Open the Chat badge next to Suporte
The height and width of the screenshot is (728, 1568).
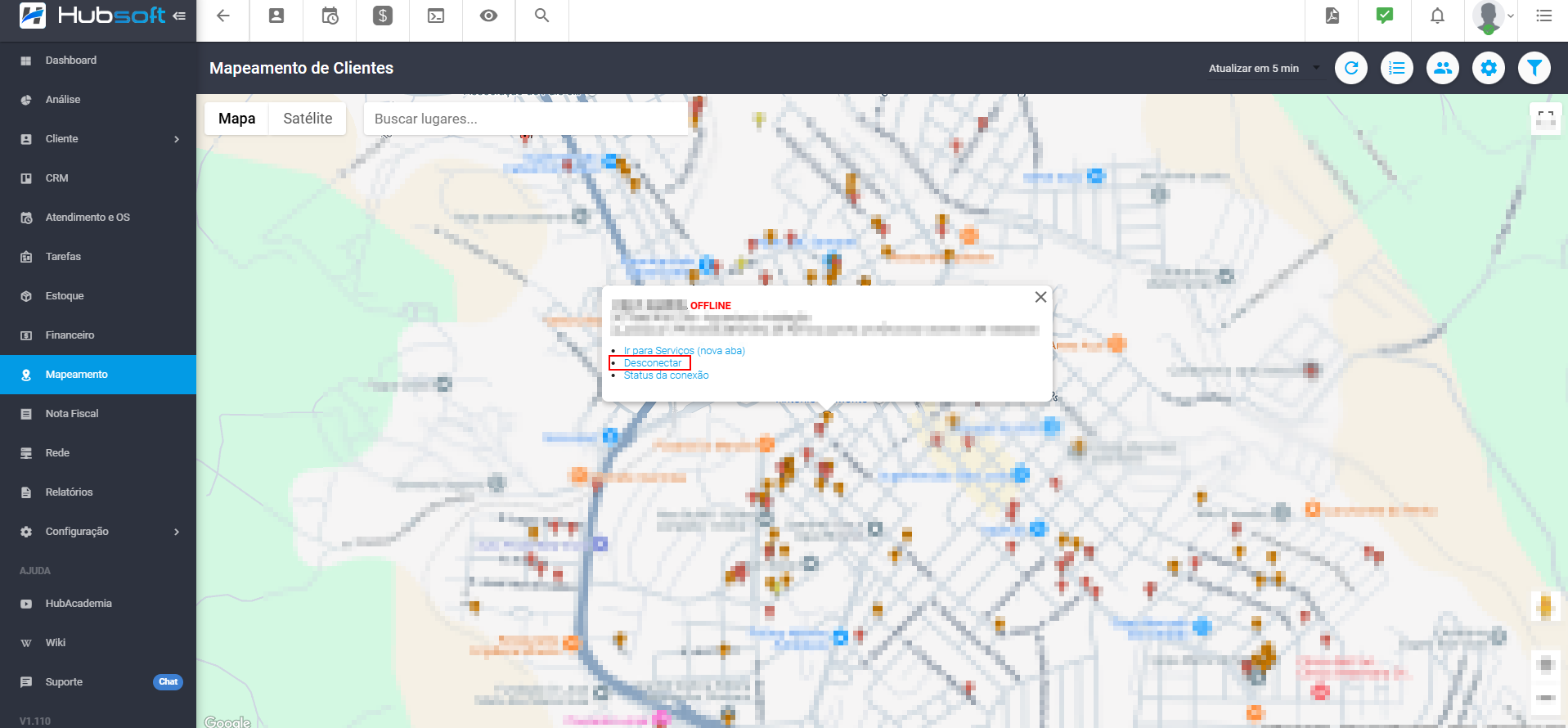[x=168, y=682]
